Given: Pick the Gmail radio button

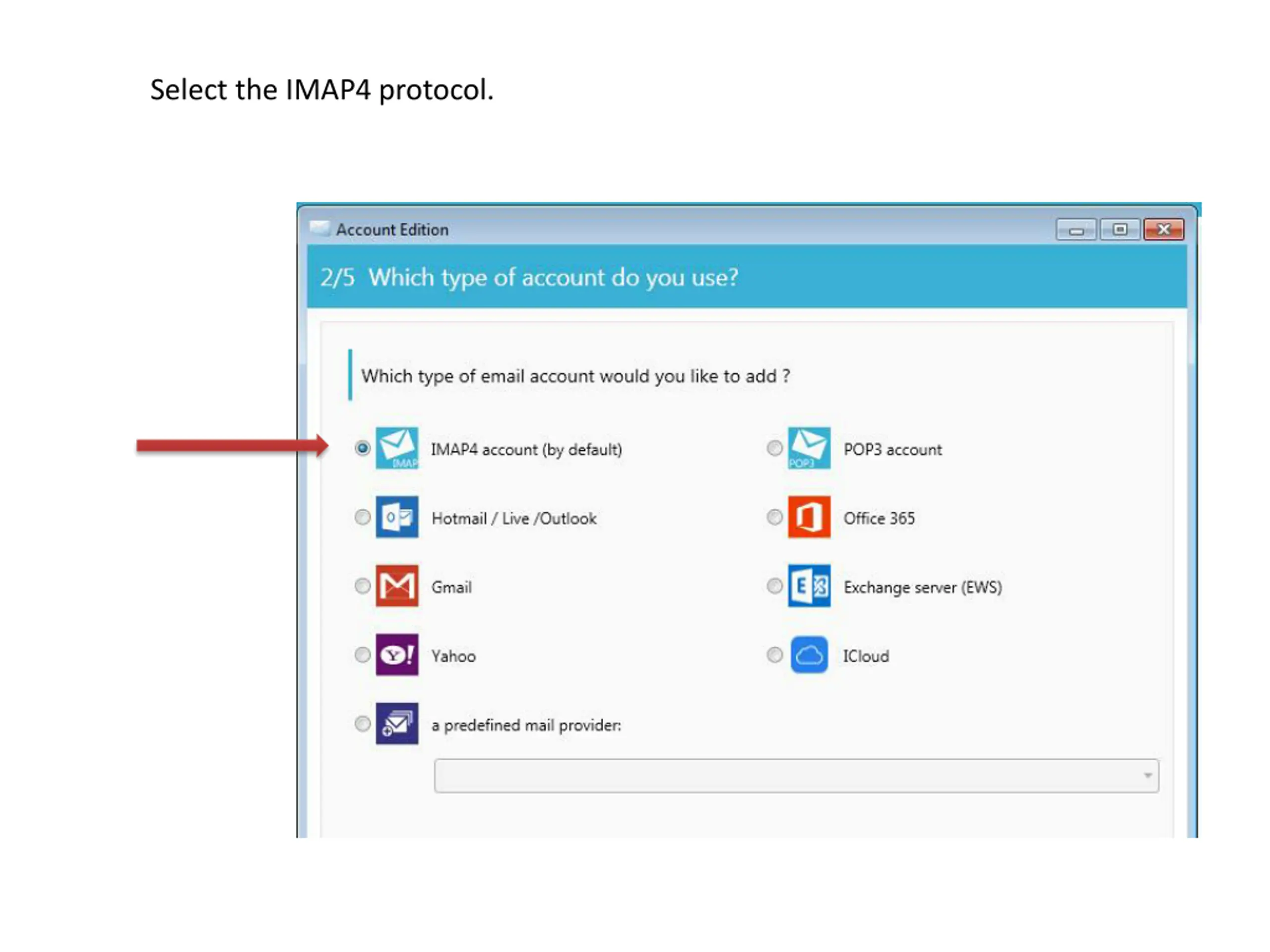Looking at the screenshot, I should [362, 586].
